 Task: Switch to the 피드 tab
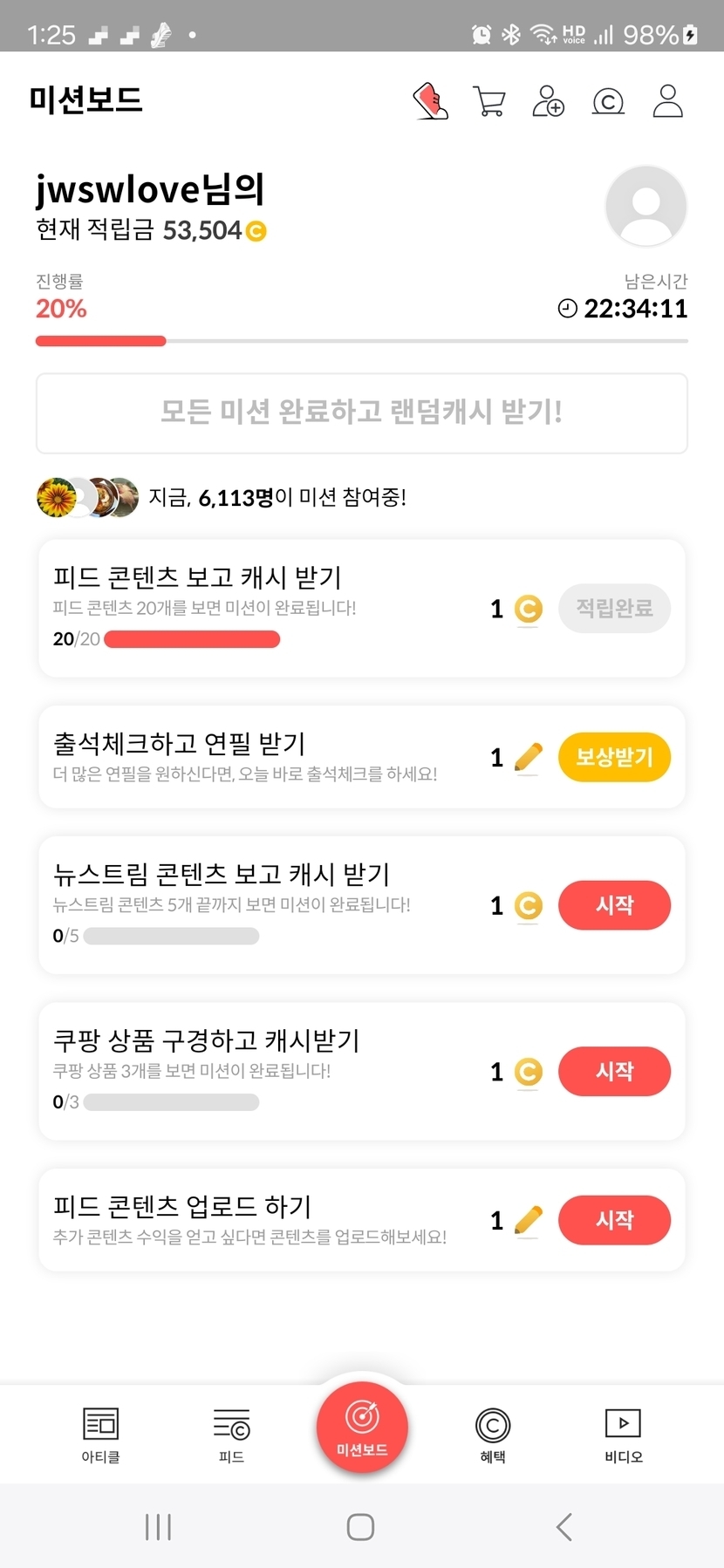231,1434
